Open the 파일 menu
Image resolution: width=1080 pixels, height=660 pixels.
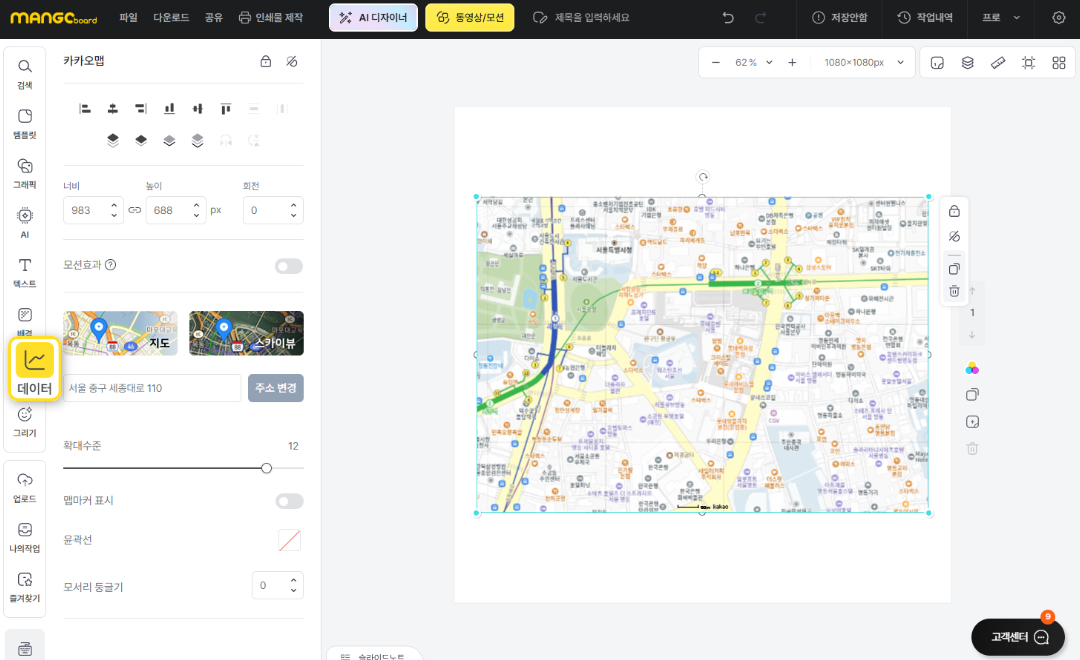(128, 17)
